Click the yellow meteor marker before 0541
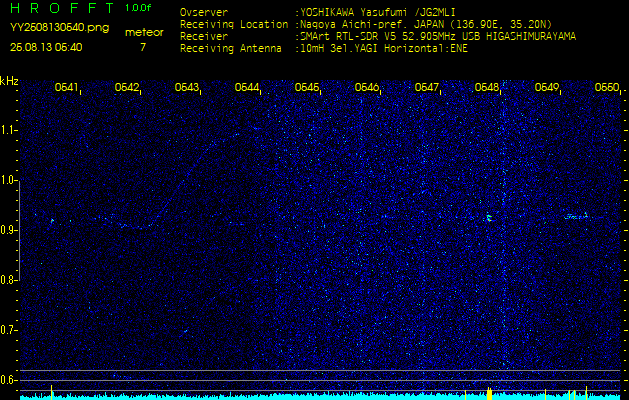629x400 pixels. pos(51,392)
